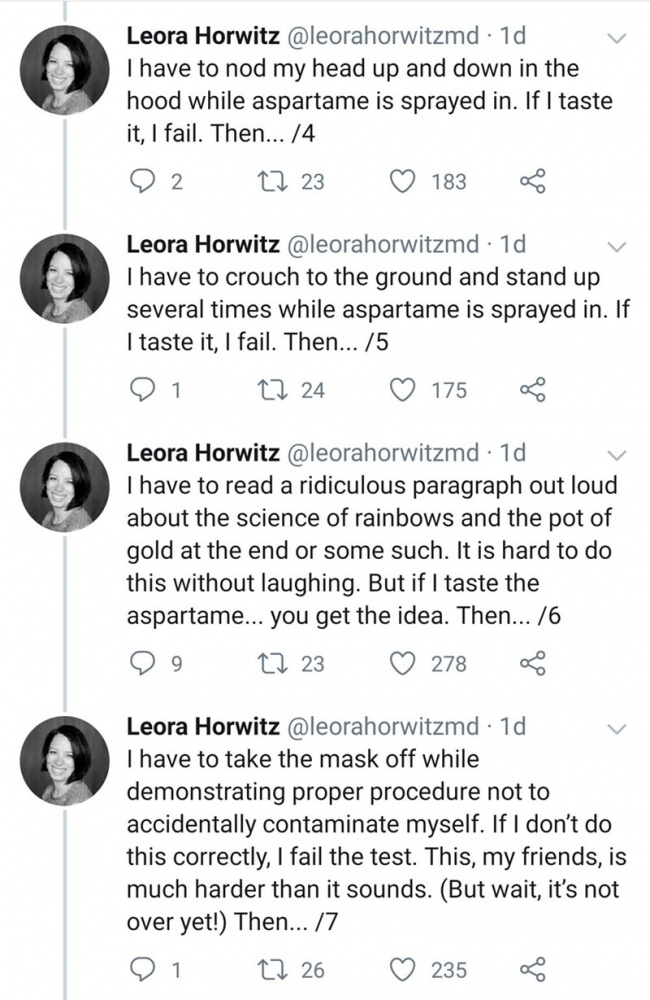Open the chevron dropdown on tweet /7
Screen dimensions: 650x1000
coord(617,727)
